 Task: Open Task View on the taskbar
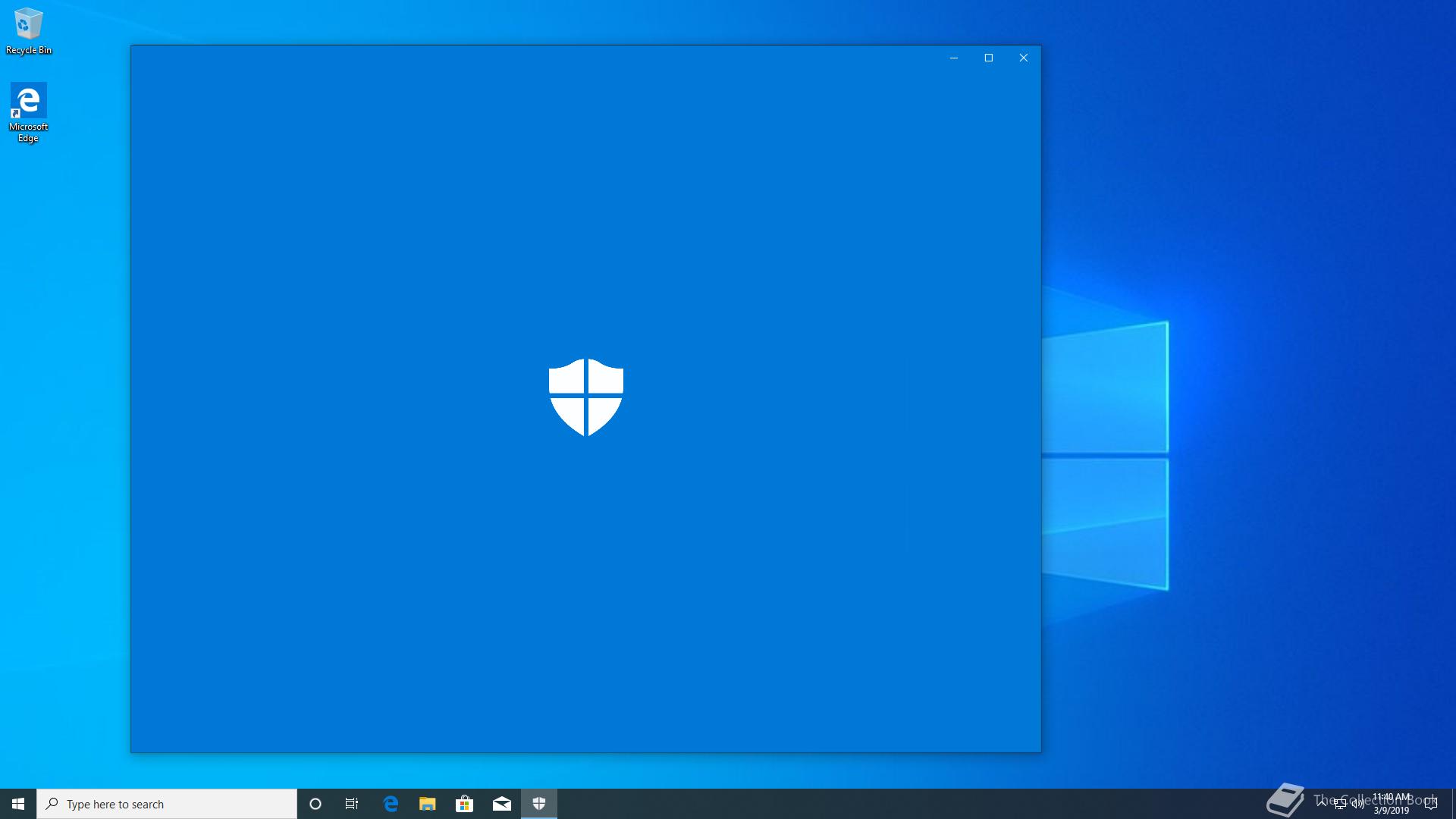pos(352,804)
